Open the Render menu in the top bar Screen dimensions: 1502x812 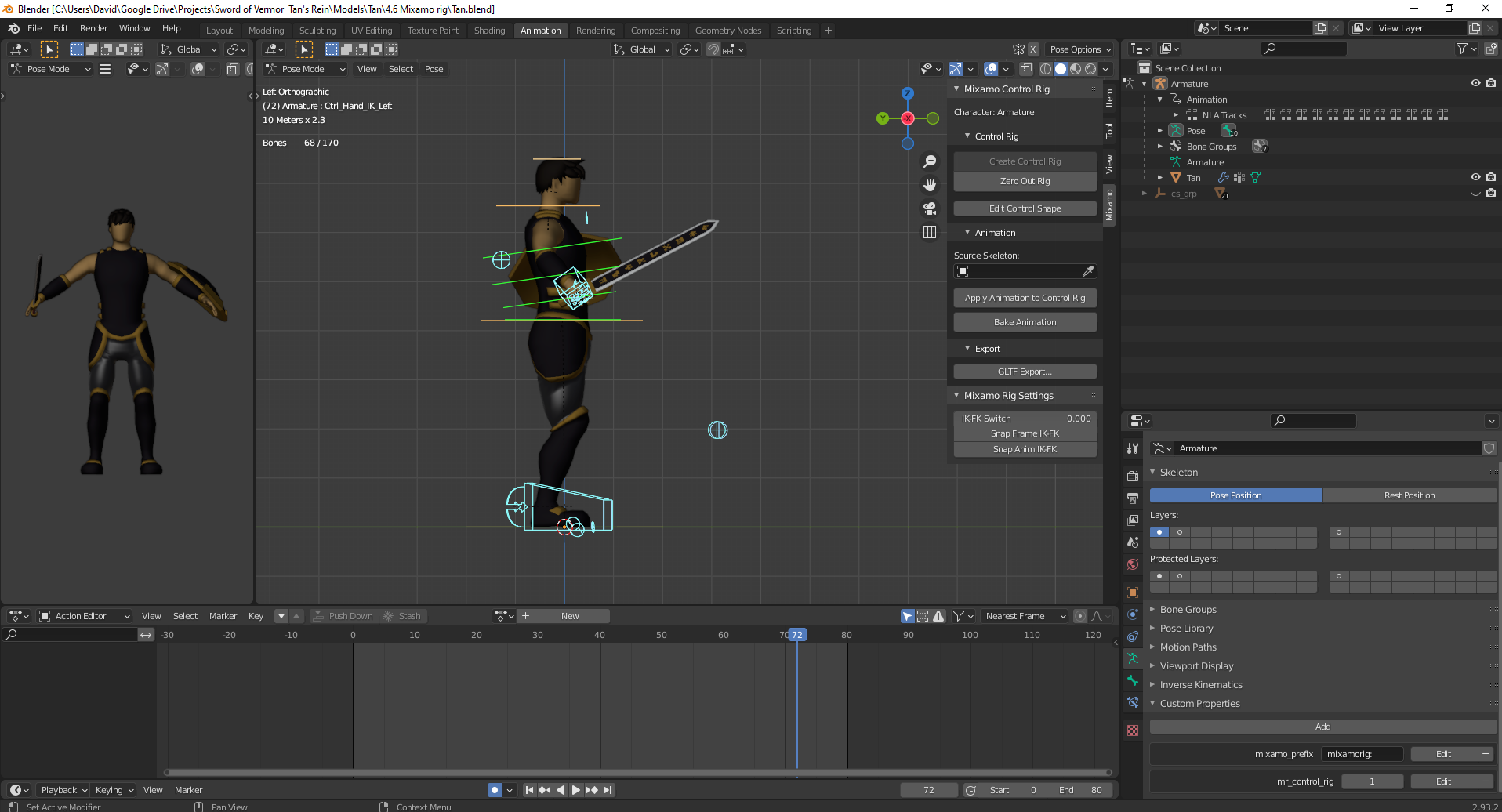[x=93, y=28]
